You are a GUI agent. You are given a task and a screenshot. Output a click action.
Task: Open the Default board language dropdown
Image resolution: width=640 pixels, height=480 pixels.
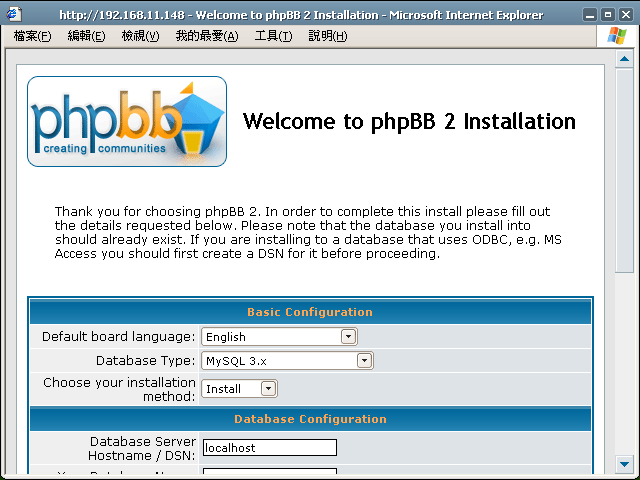click(x=279, y=337)
